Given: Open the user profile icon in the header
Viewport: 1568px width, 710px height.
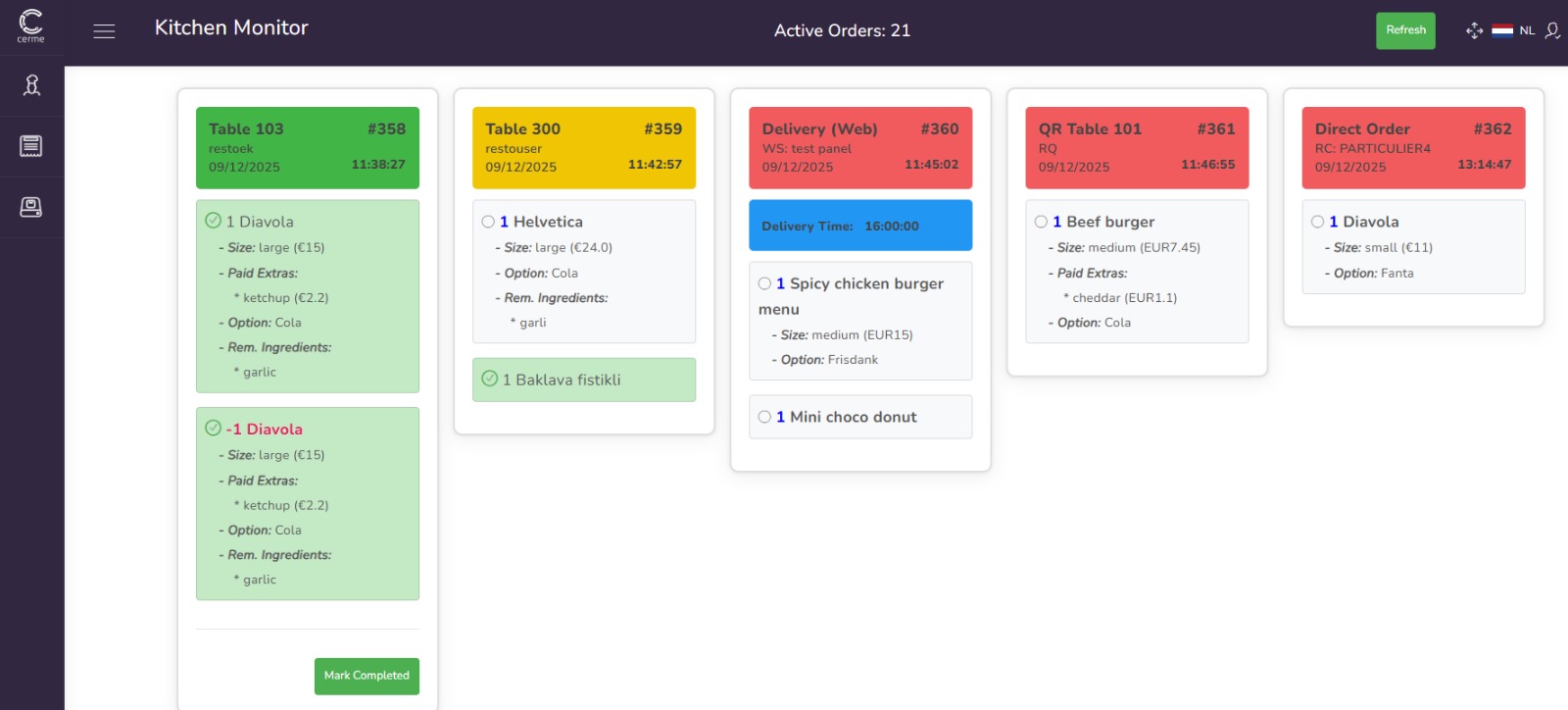Looking at the screenshot, I should (1552, 30).
